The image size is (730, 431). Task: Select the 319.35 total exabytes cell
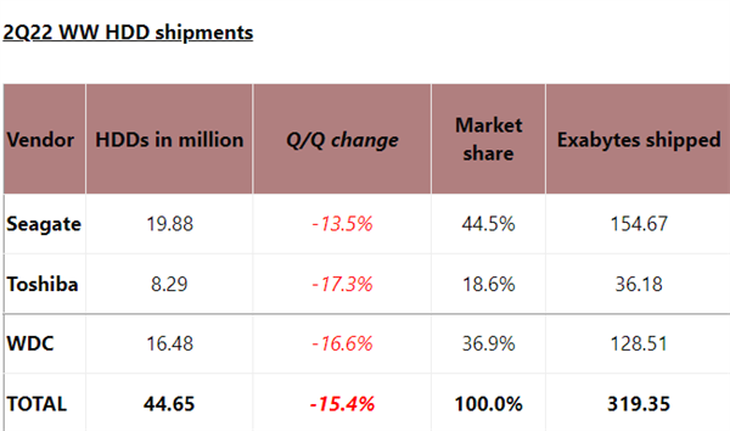638,404
